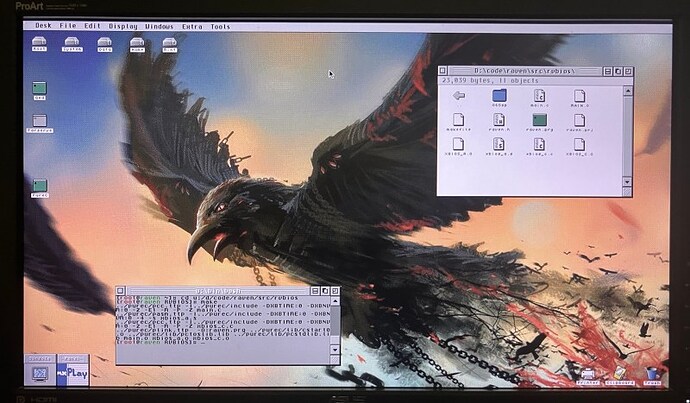Select the xbios_a.o file icon
This screenshot has width=690, height=403.
[x=459, y=146]
